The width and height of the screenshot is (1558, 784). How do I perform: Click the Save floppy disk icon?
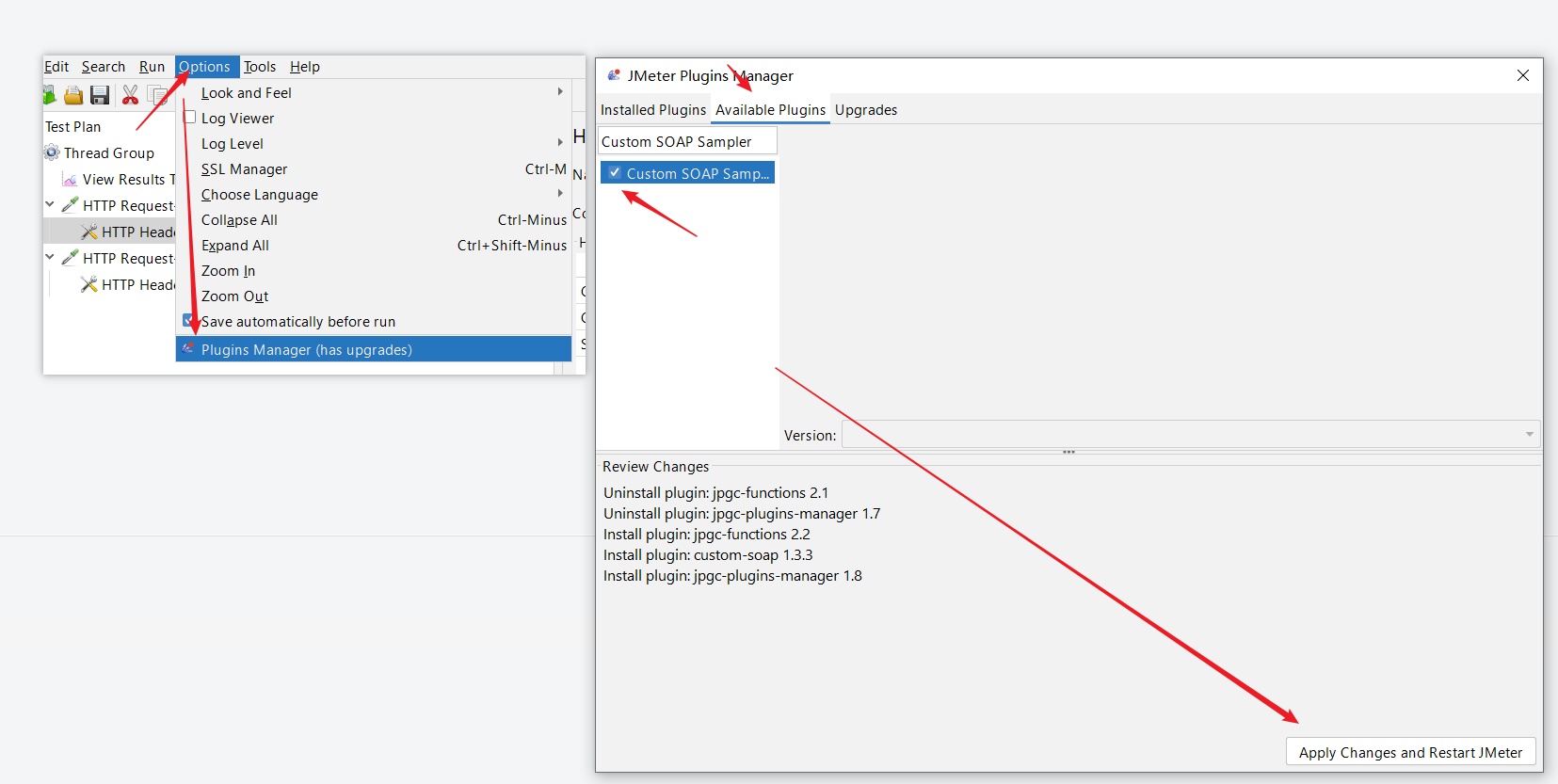pyautogui.click(x=100, y=95)
